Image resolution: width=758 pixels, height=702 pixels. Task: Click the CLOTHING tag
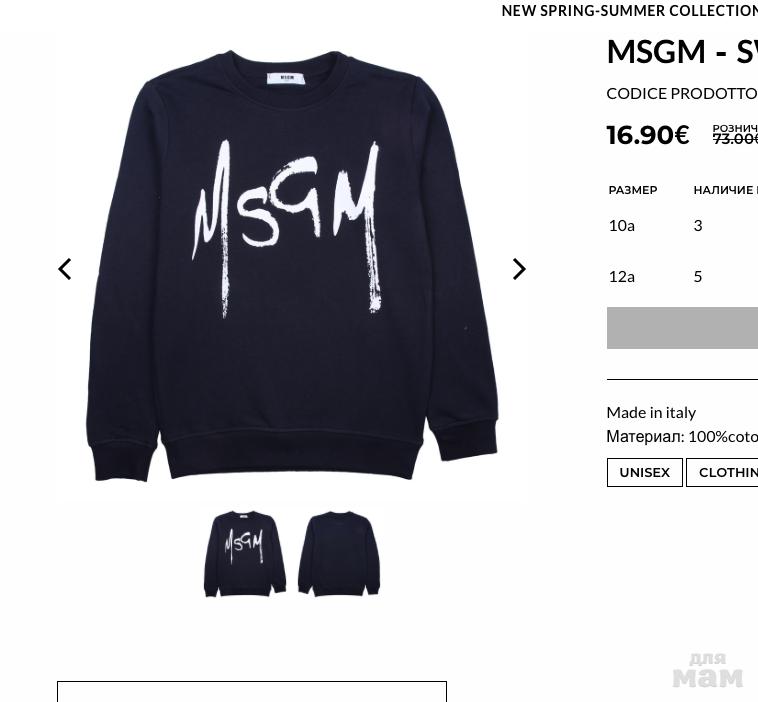(x=722, y=472)
